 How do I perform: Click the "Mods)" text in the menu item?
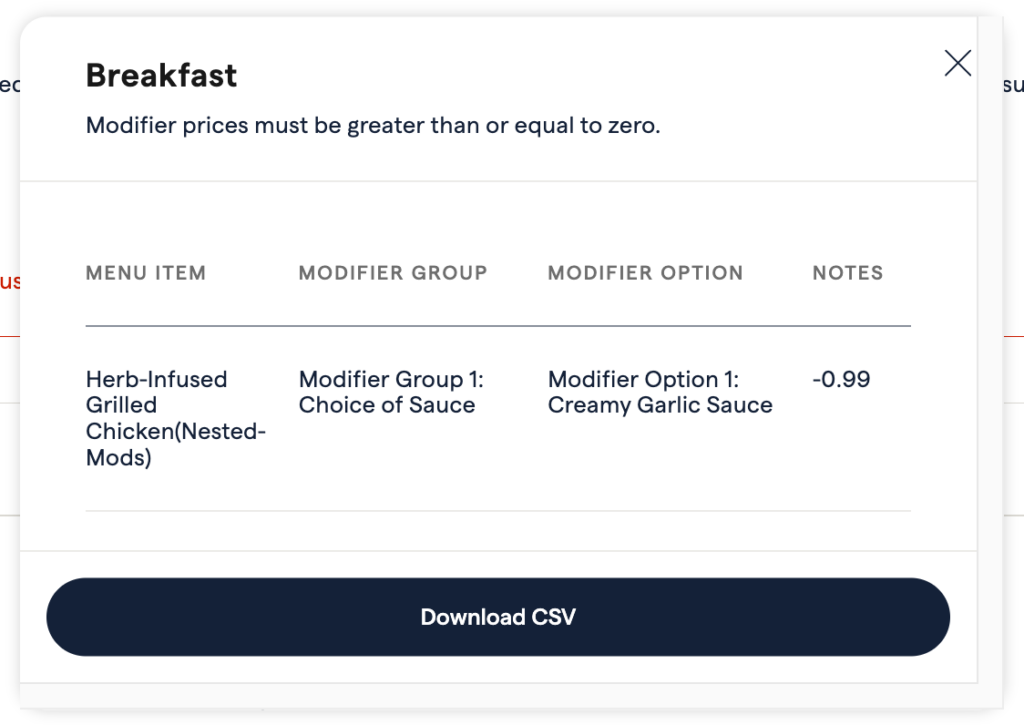point(118,459)
